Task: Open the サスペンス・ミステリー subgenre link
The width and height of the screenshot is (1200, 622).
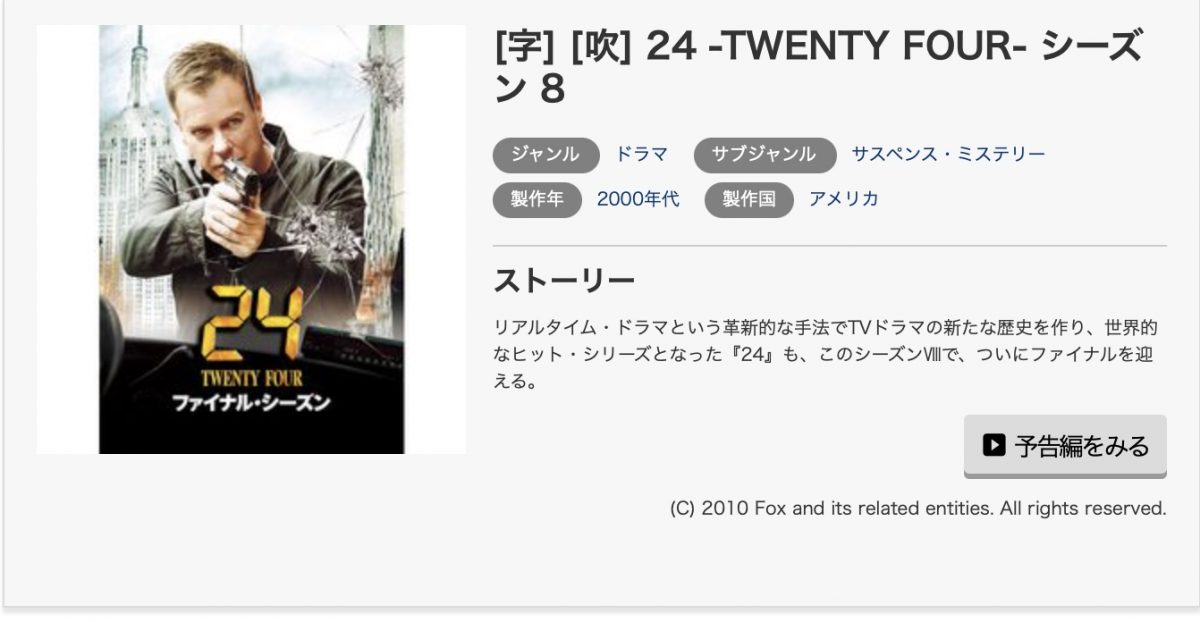Action: tap(948, 154)
